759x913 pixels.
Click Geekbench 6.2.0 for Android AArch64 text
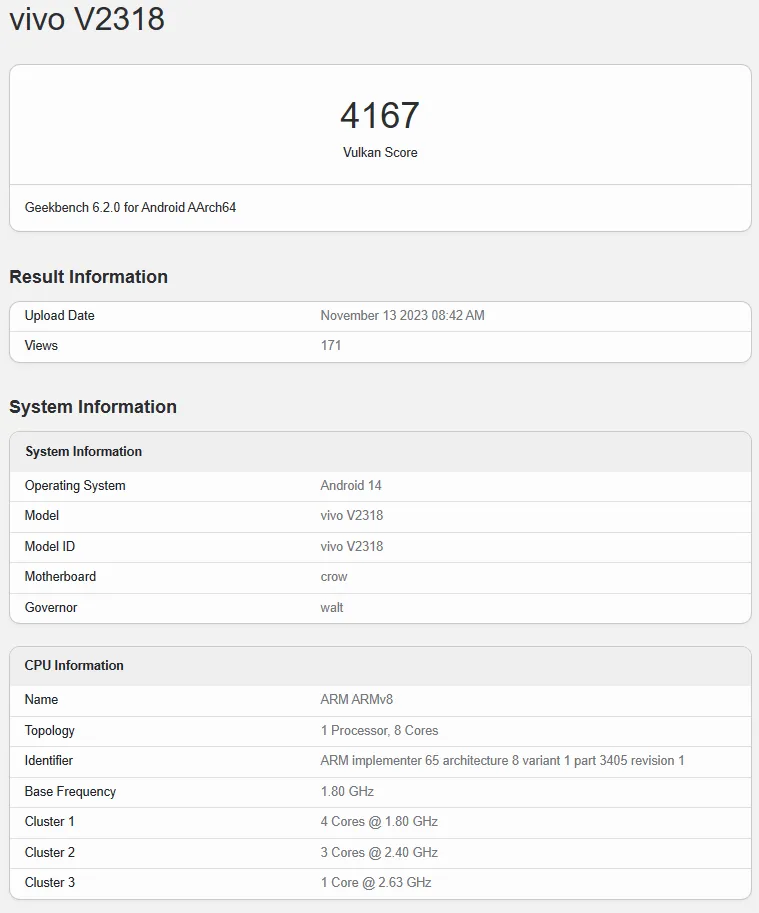pyautogui.click(x=130, y=208)
